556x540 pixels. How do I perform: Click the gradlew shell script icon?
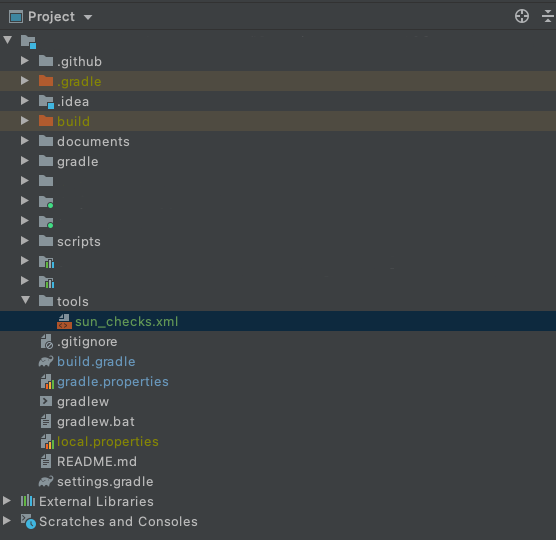point(46,401)
